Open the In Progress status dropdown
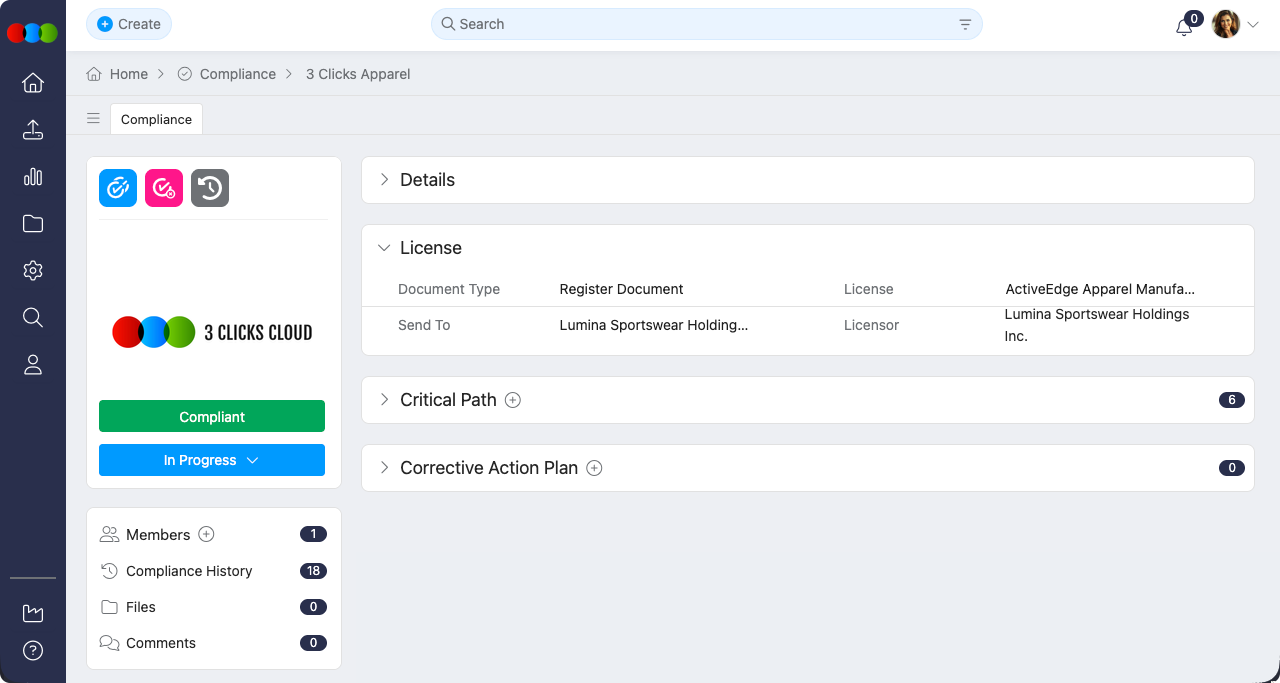 [212, 460]
